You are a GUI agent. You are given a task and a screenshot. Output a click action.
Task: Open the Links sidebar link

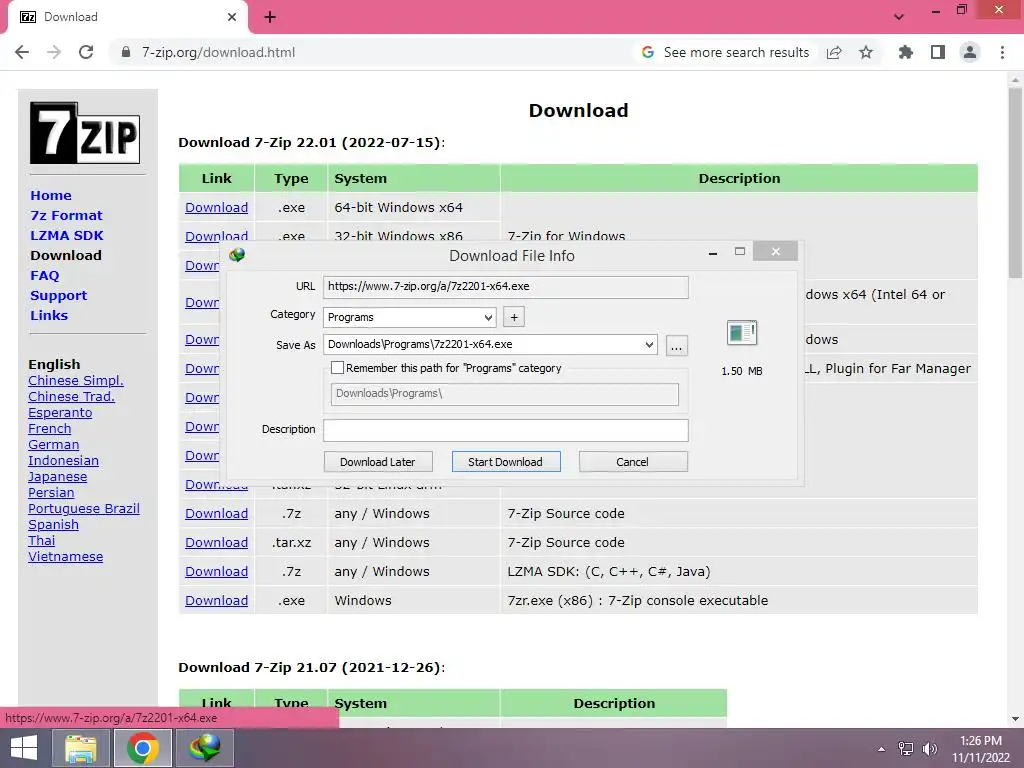coord(49,315)
